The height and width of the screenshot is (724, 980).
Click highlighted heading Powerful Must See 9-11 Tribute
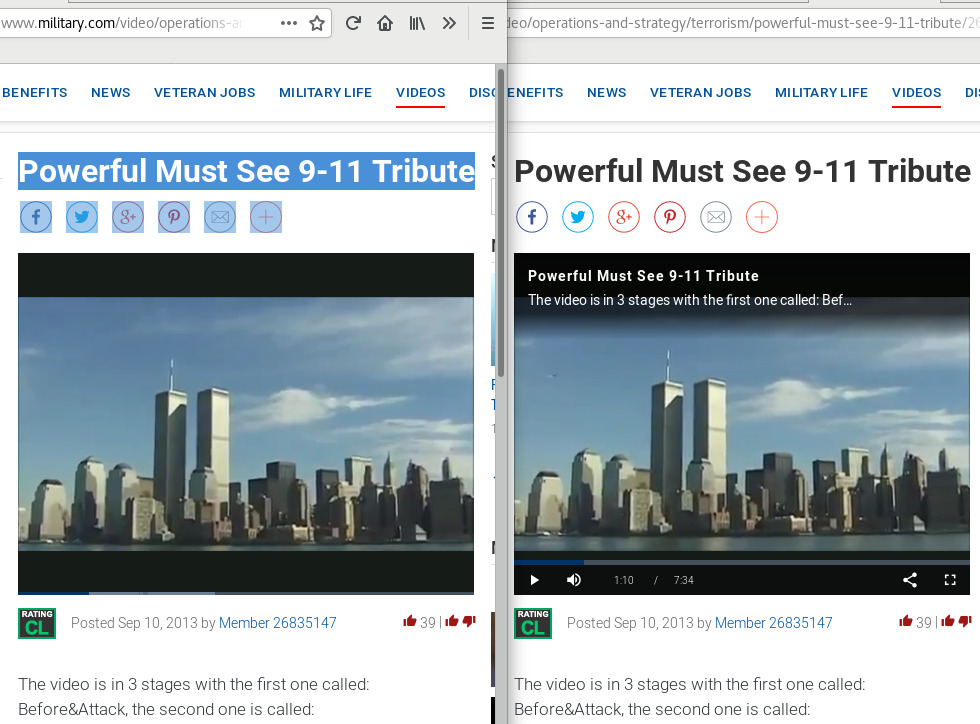click(x=246, y=171)
